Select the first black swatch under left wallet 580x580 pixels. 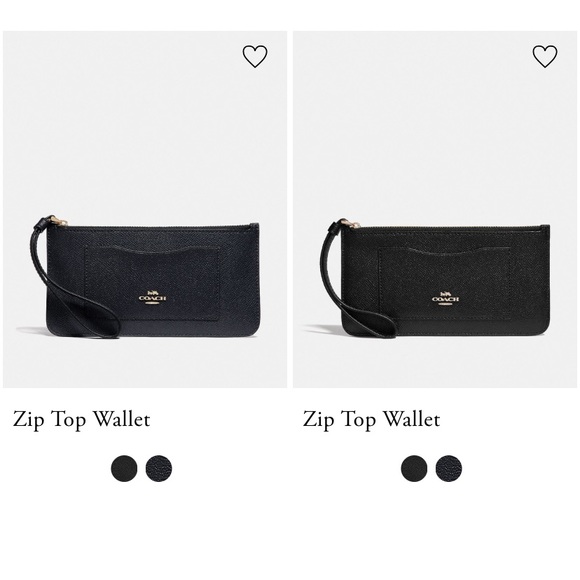[x=124, y=468]
